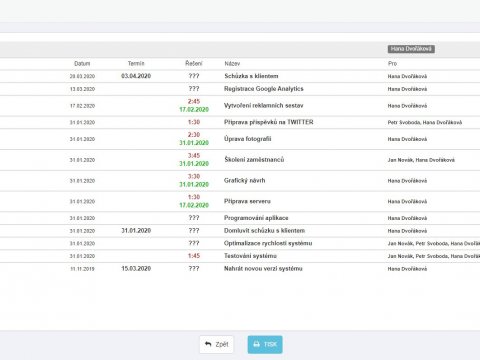
Task: Open Nahrát novou verzi systému task
Action: [263, 269]
